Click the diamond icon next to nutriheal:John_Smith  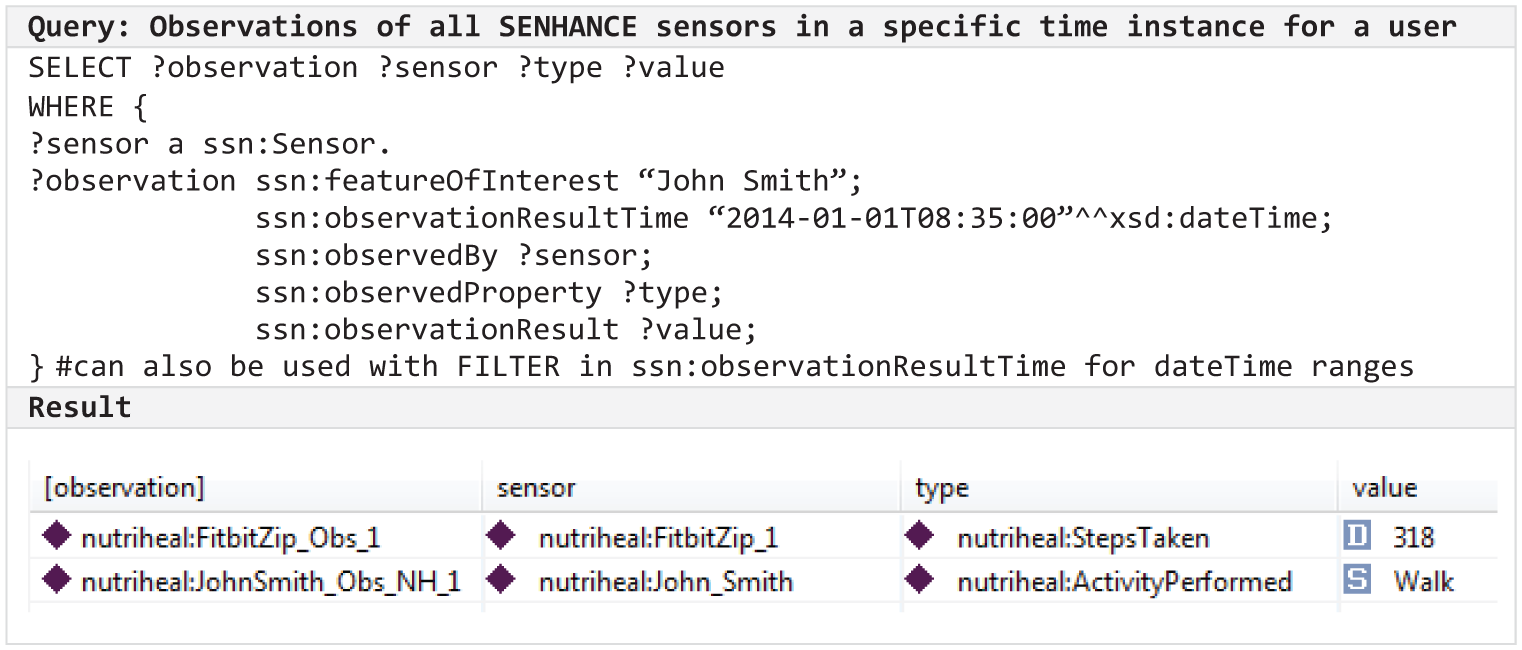click(x=501, y=579)
